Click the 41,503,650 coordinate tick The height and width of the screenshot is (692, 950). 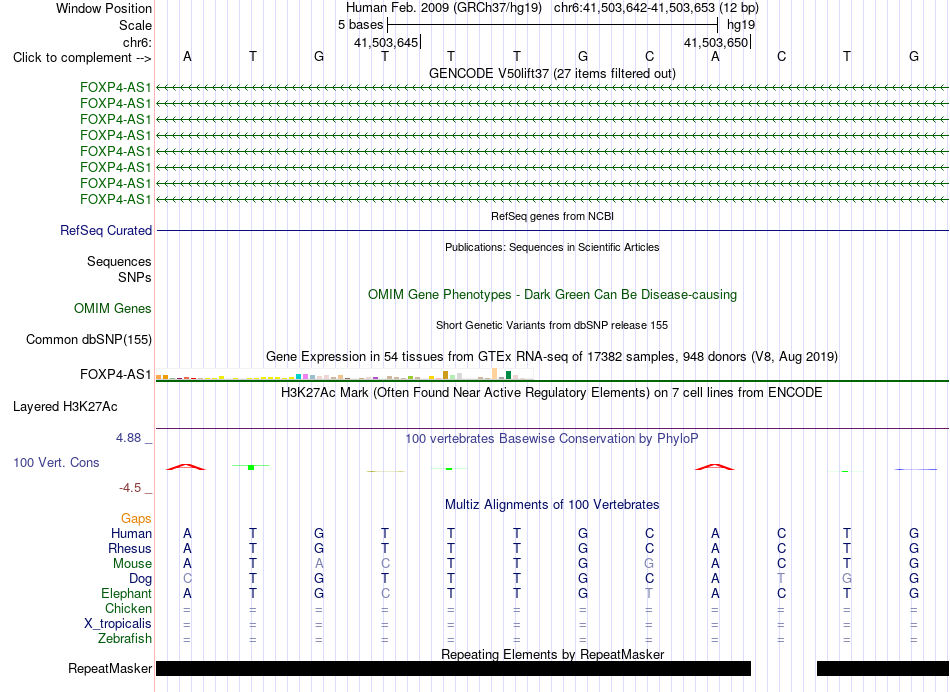pos(717,42)
